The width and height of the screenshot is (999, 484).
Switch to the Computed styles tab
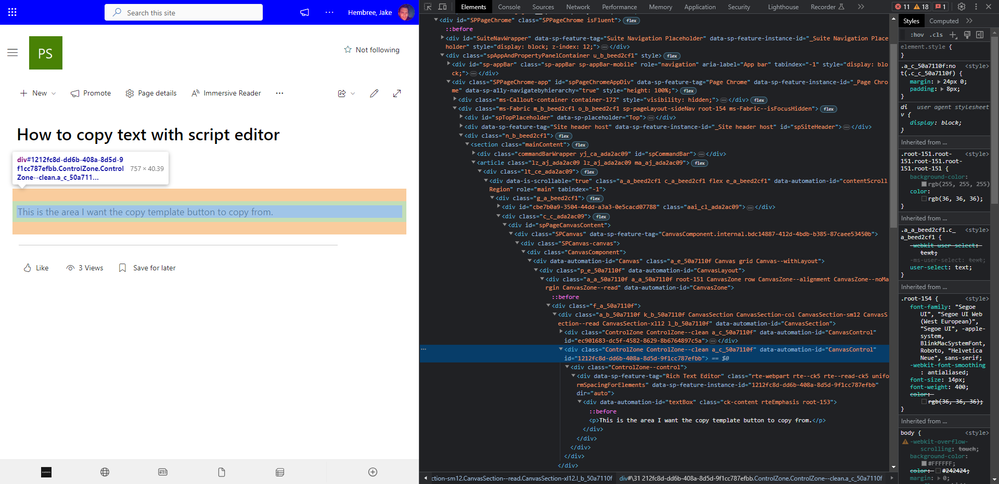[x=944, y=21]
